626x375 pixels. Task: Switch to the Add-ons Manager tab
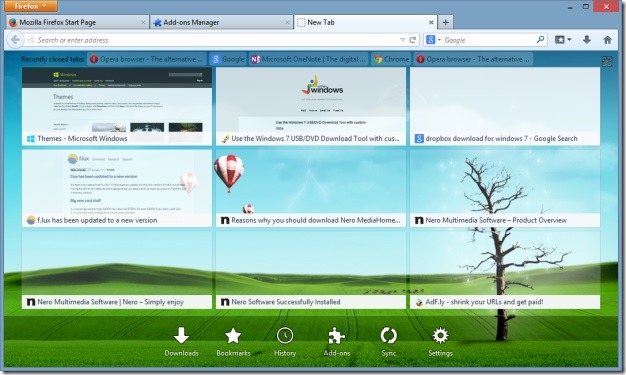[222, 22]
